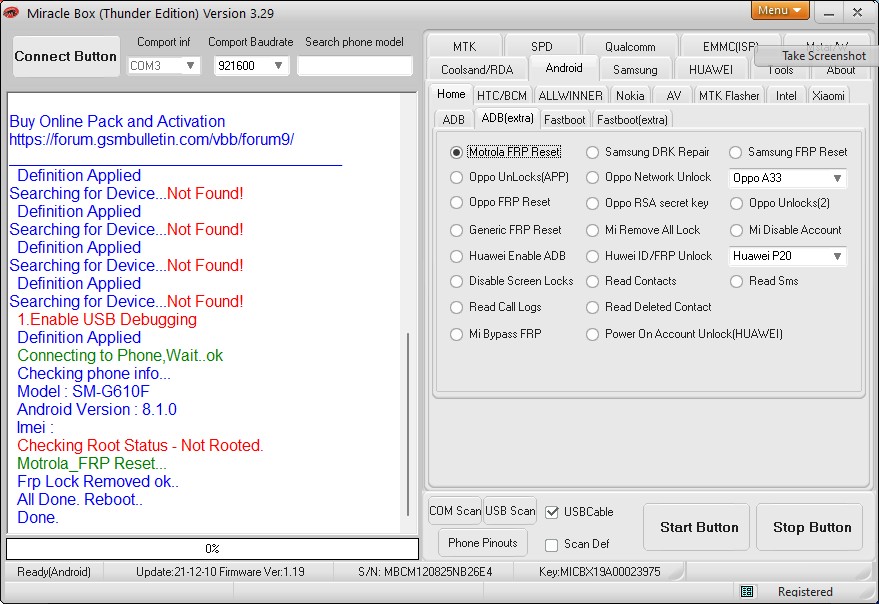Open the Xiaomi sub-tab
This screenshot has width=879, height=604.
[828, 96]
